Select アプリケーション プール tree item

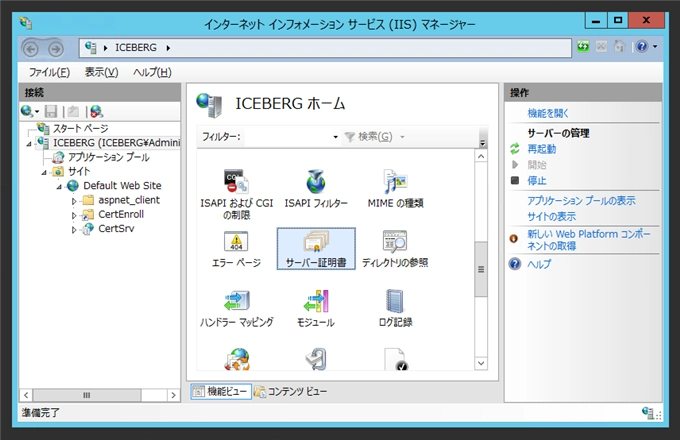click(x=108, y=157)
